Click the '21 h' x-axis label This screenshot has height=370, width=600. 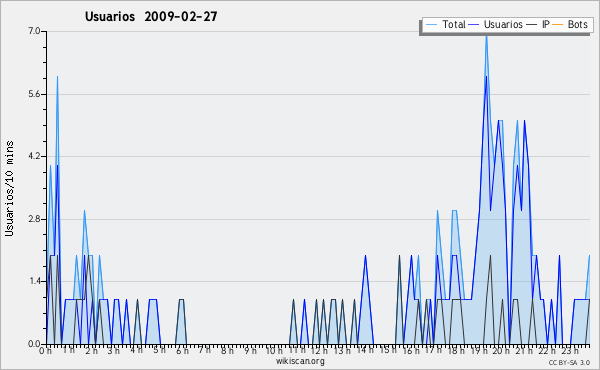point(524,350)
